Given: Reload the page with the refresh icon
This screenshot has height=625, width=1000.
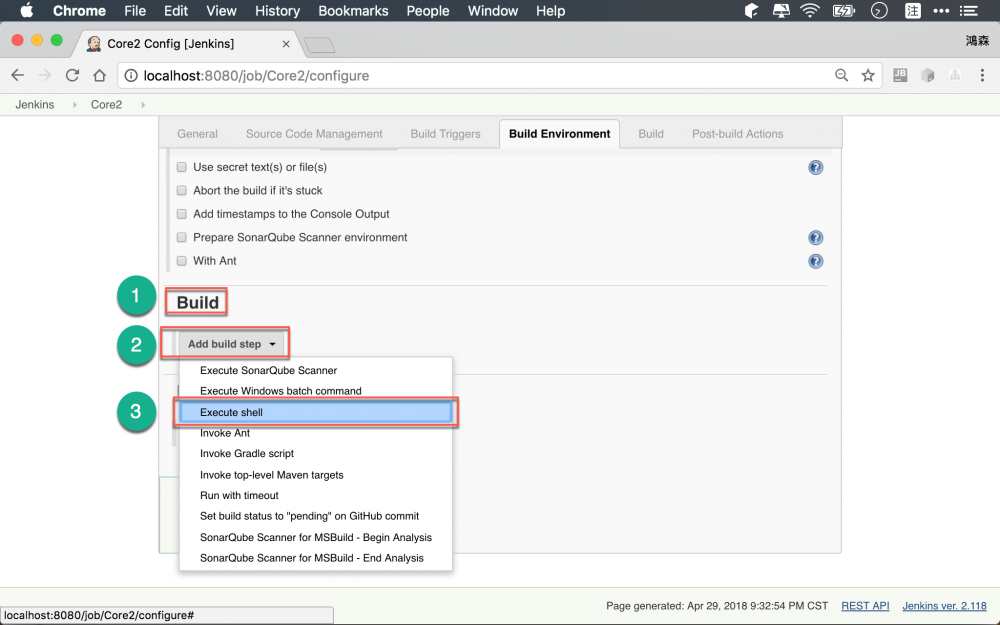Looking at the screenshot, I should click(71, 75).
